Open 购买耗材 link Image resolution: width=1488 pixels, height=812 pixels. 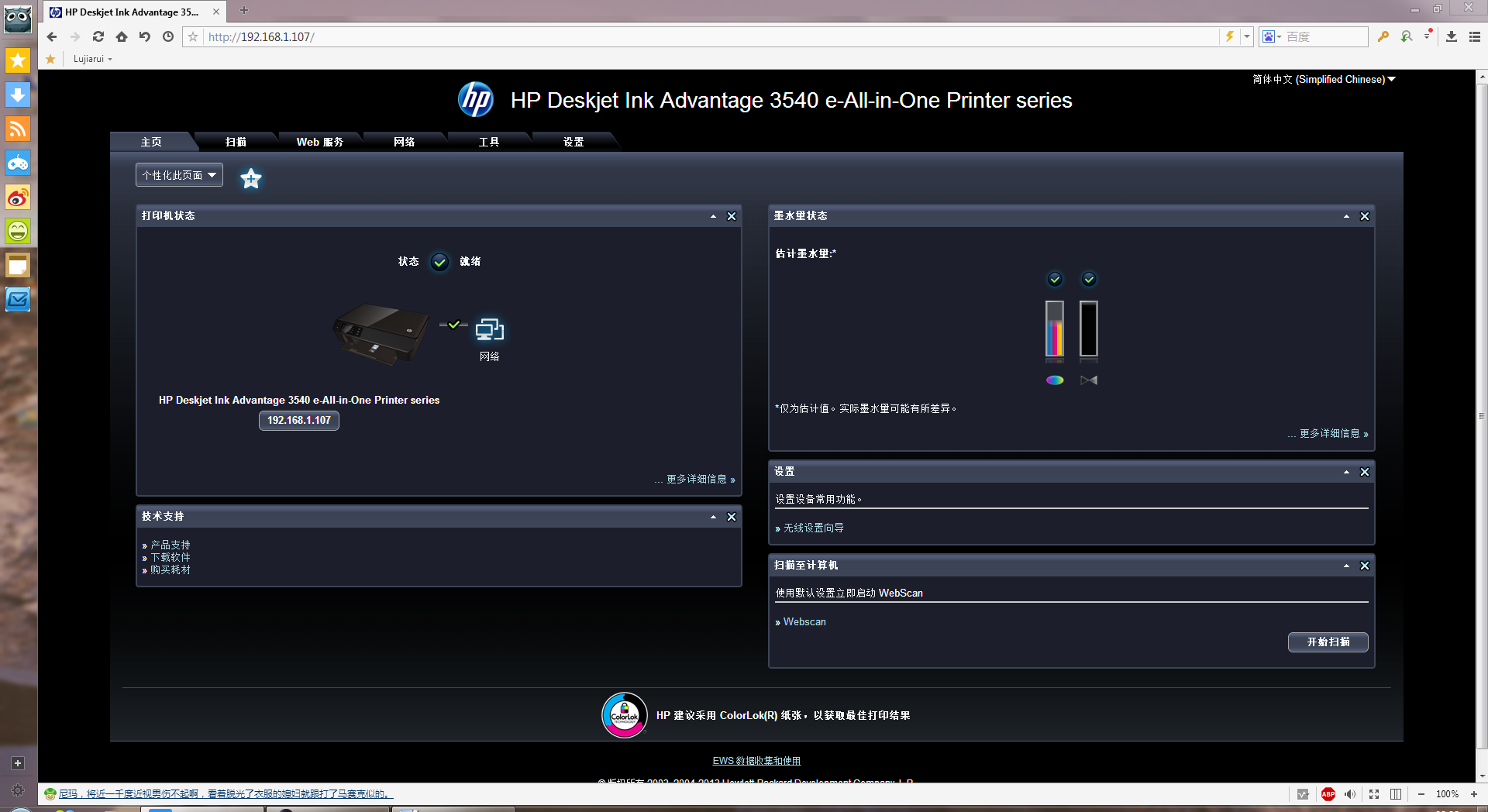[170, 569]
